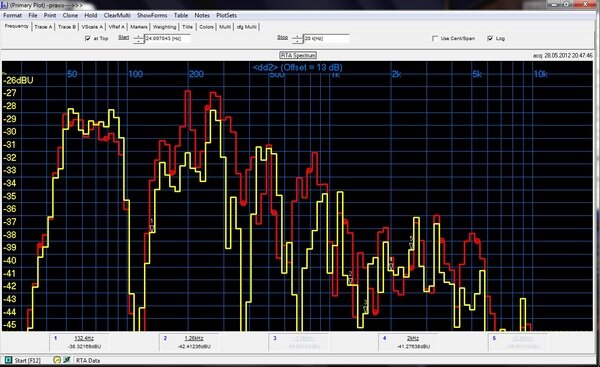Open the Format menu
The width and height of the screenshot is (600, 367).
pos(12,15)
